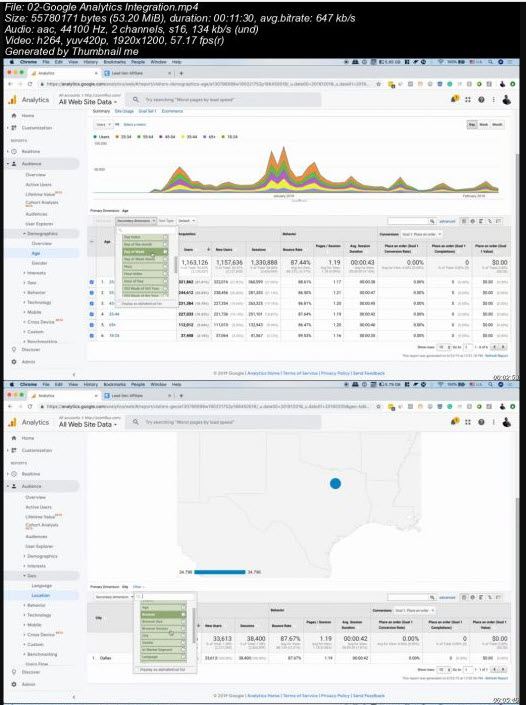
Task: Switch the chart to Week view
Action: [x=484, y=125]
